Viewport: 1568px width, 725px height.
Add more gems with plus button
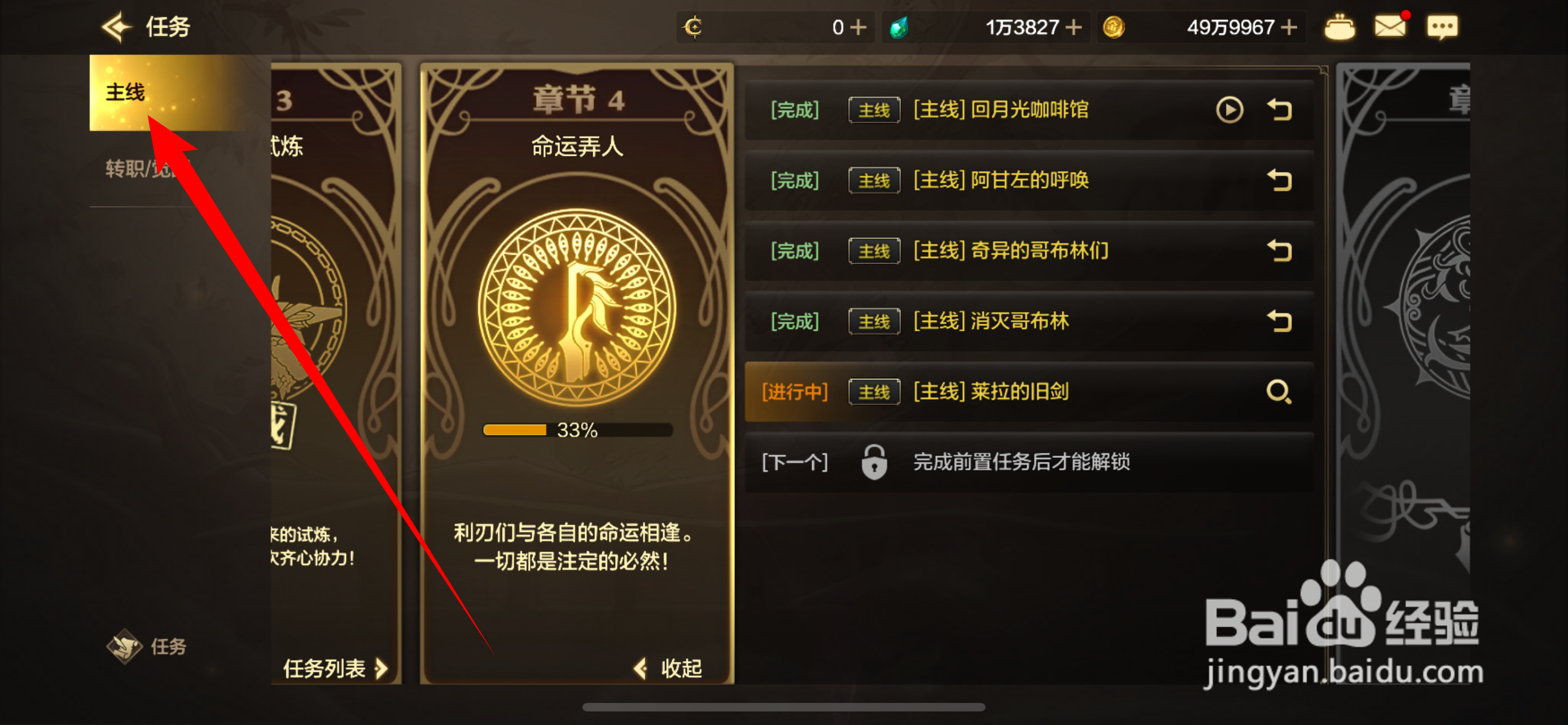point(1074,28)
